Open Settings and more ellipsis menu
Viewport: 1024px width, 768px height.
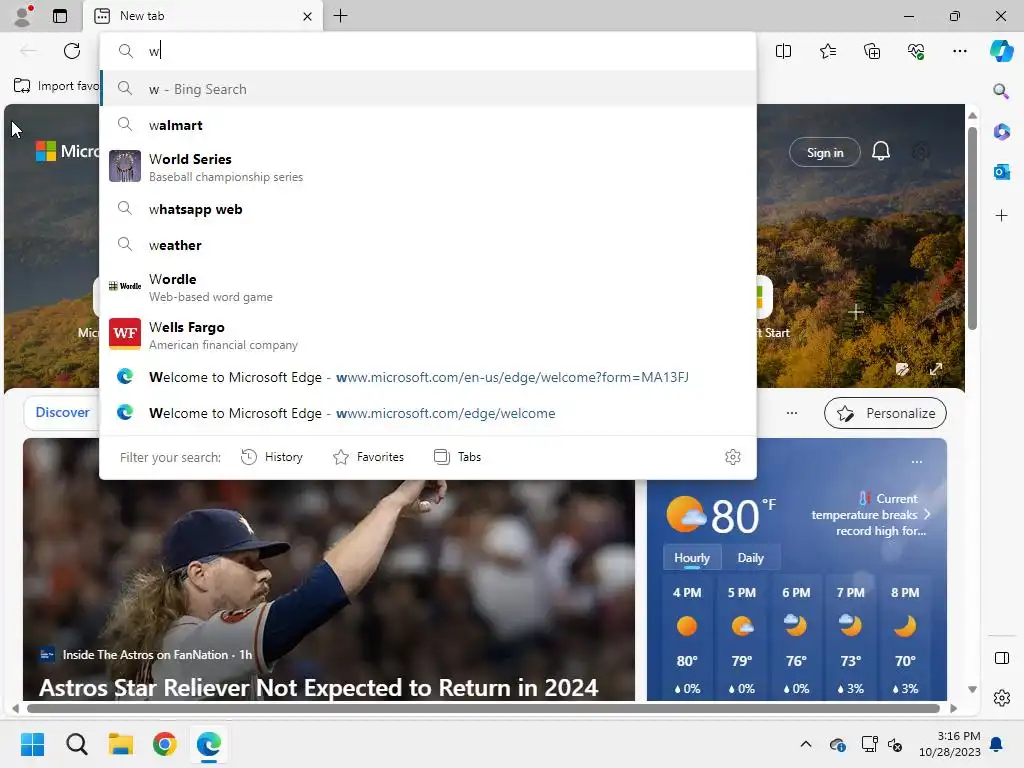coord(959,51)
